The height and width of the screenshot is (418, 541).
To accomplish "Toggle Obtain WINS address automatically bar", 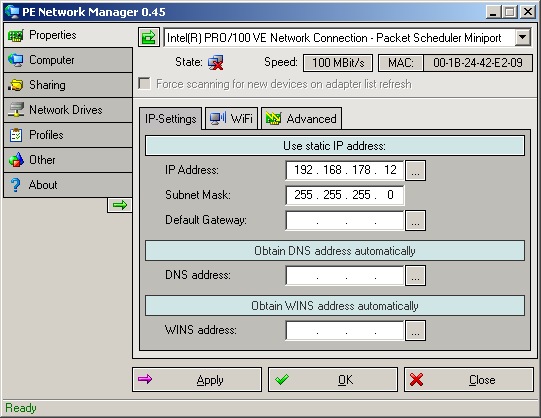I will (x=335, y=306).
